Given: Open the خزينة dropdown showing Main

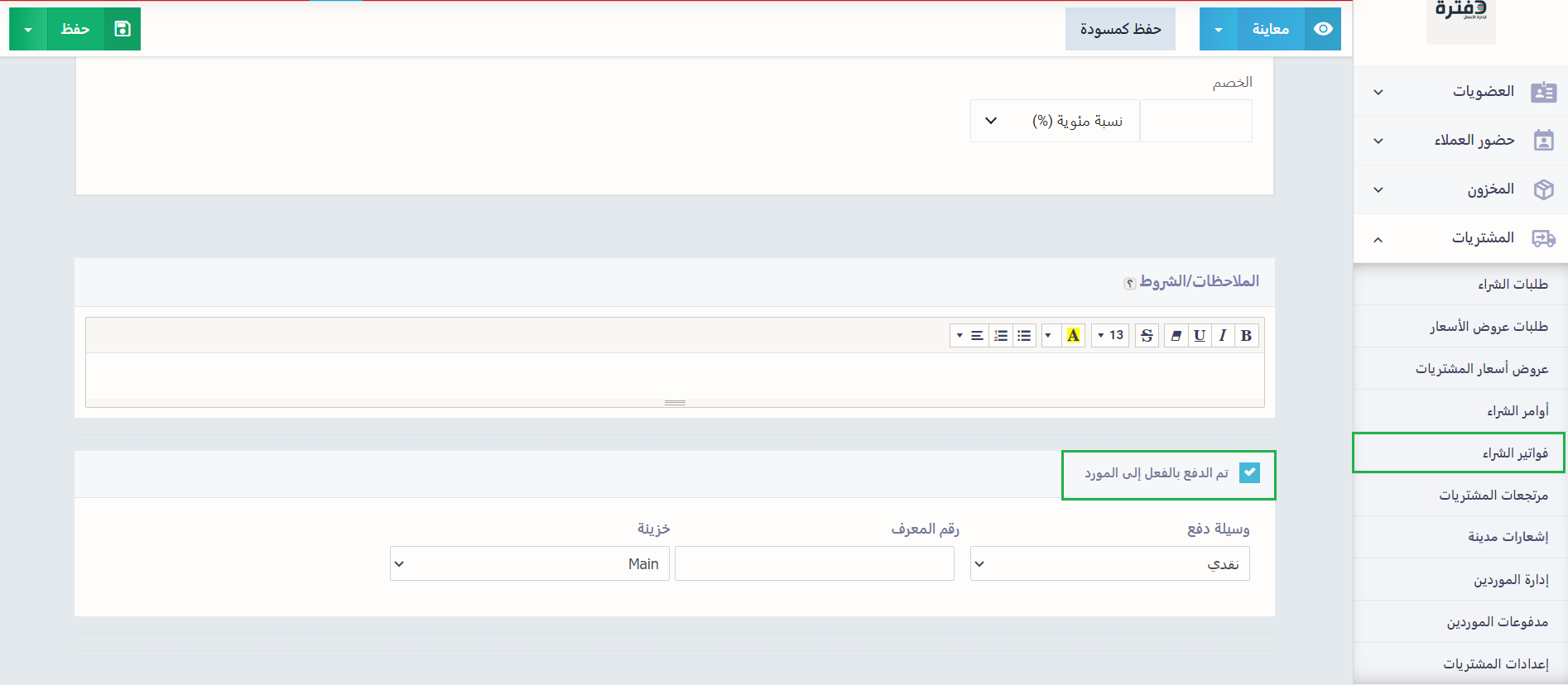Looking at the screenshot, I should click(529, 564).
